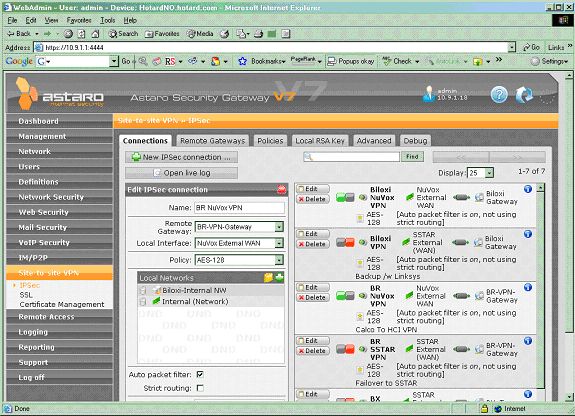Open Google search box dropdown arrow
Viewport: 575px width, 416px height.
coord(114,61)
